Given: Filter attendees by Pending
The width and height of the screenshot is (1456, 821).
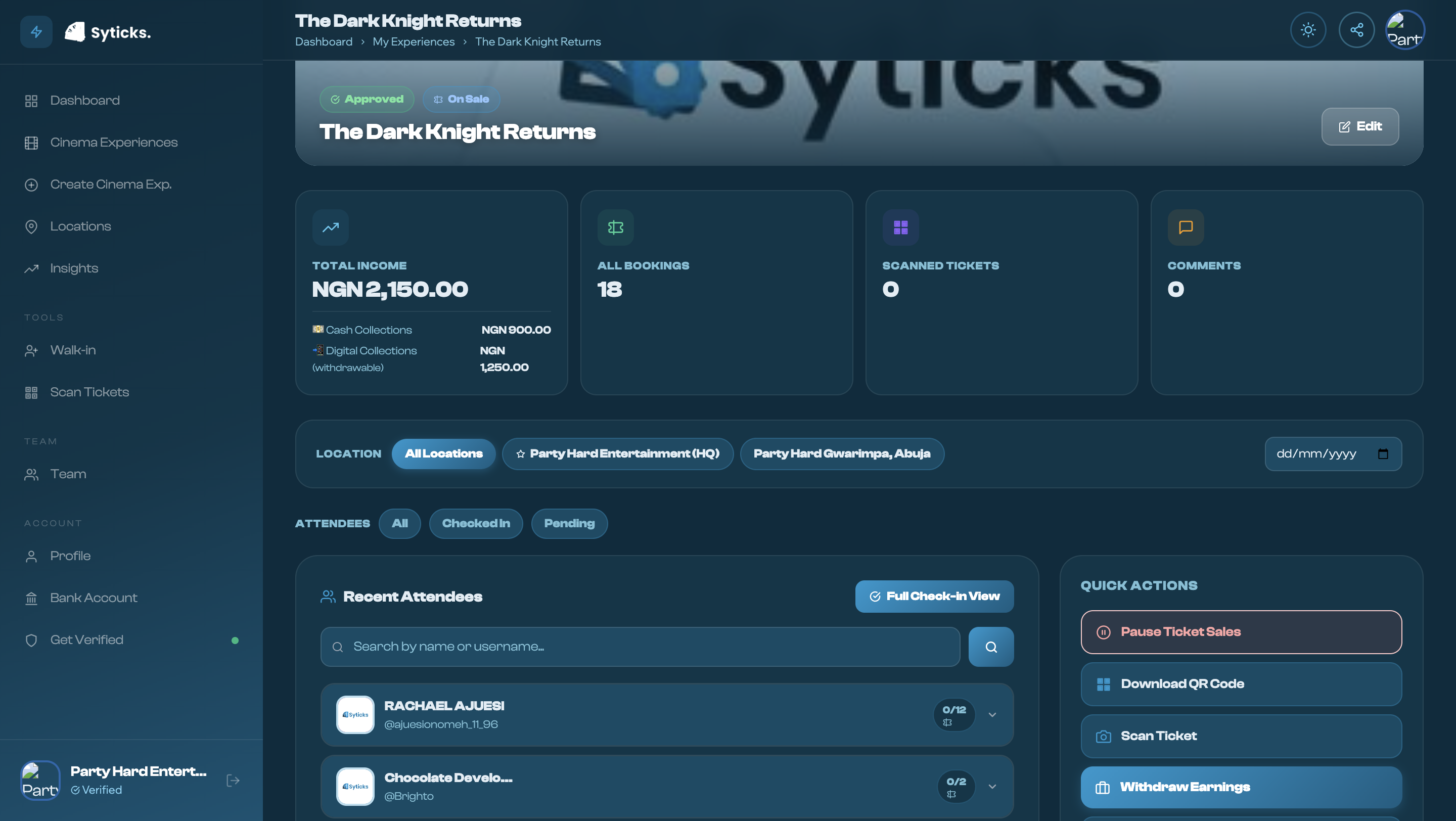Looking at the screenshot, I should (569, 524).
